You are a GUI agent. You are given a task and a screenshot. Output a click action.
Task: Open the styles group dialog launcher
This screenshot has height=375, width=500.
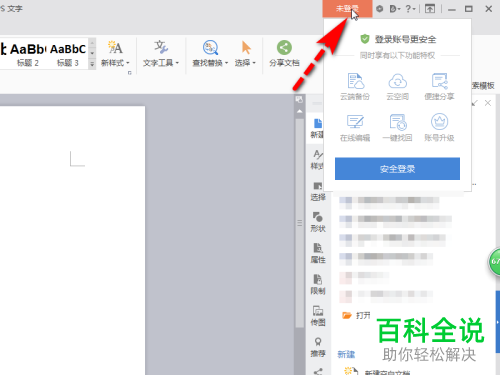coord(130,73)
